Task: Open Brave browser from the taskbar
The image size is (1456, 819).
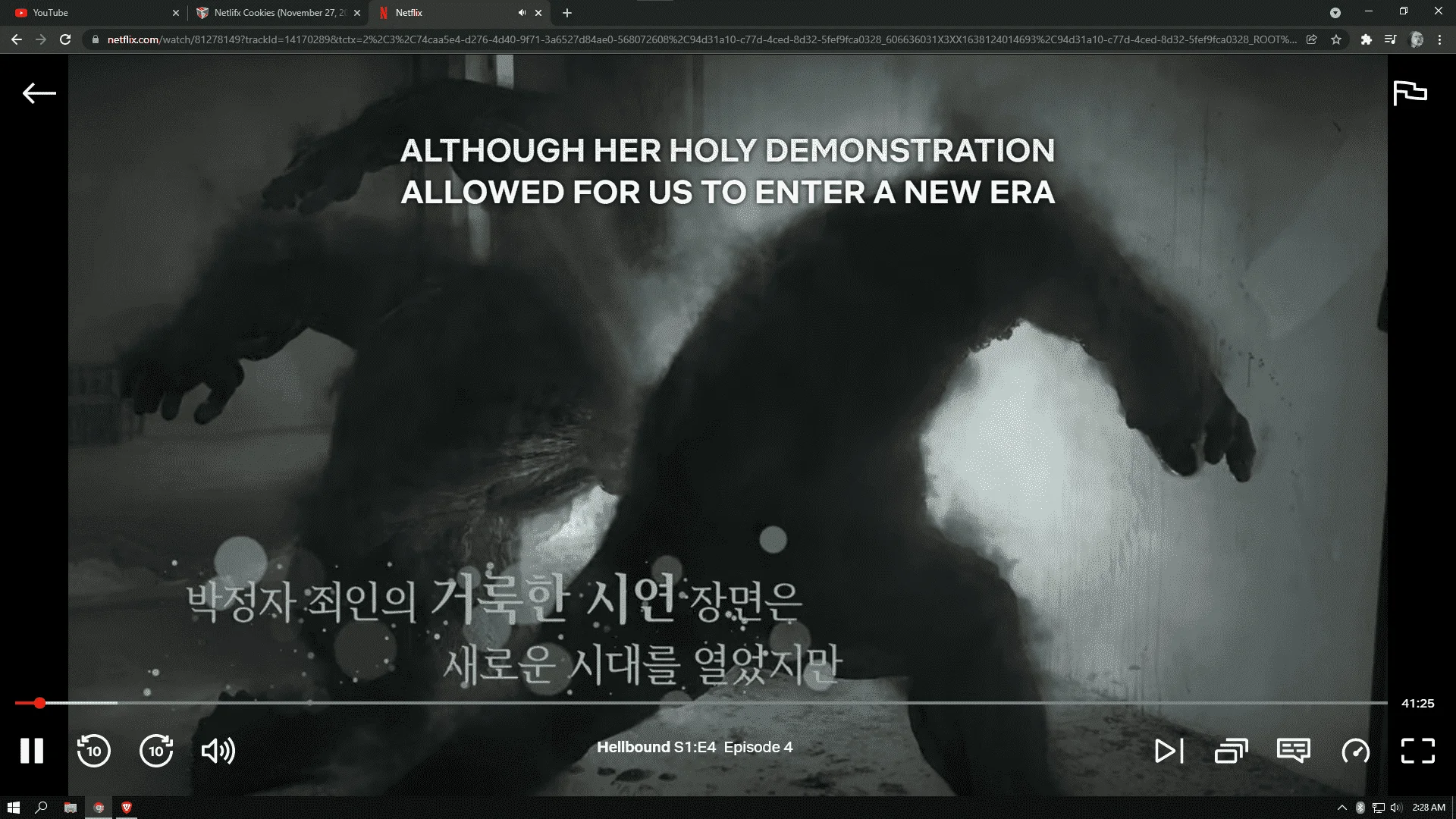Action: (127, 808)
